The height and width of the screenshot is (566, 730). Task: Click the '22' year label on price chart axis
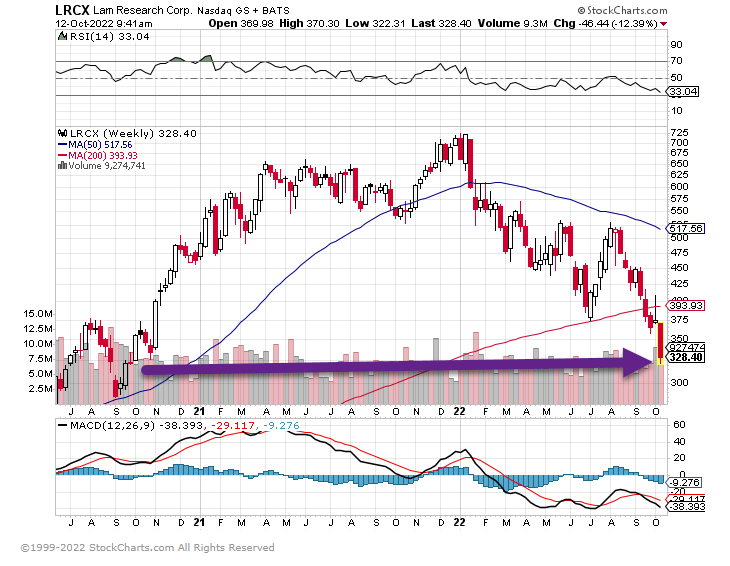459,411
